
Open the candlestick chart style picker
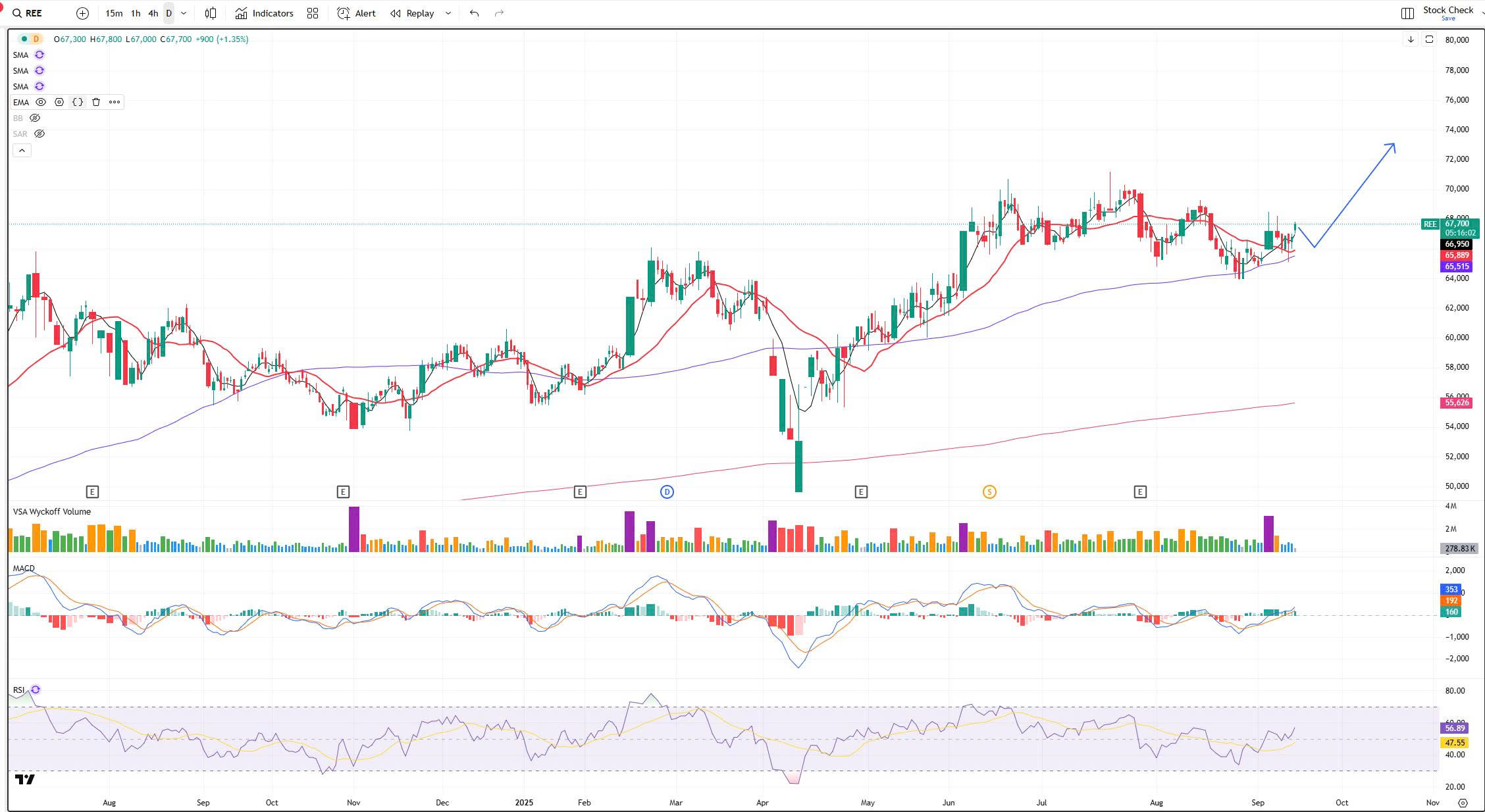(x=211, y=13)
